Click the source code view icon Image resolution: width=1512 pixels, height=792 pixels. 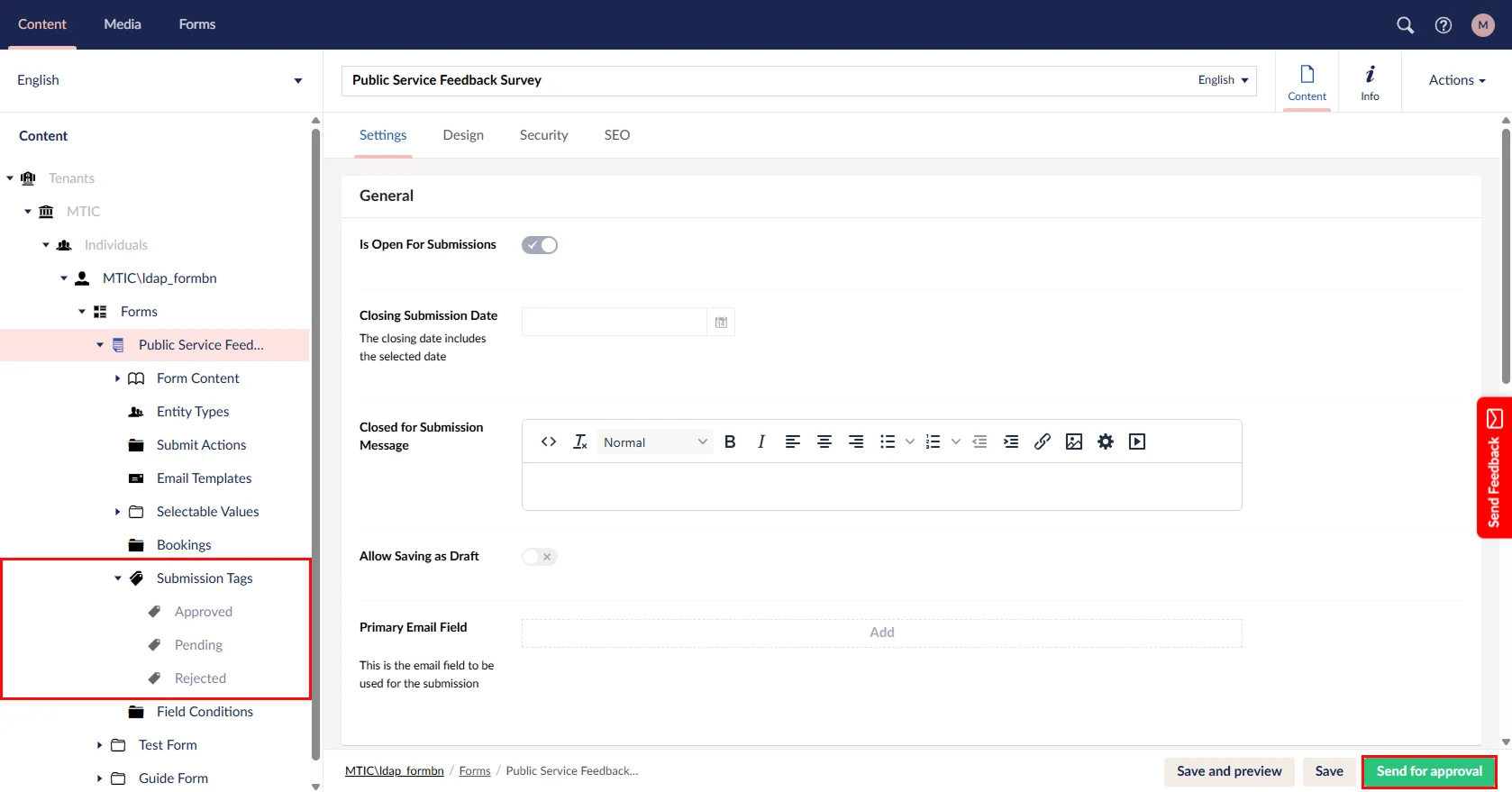pyautogui.click(x=548, y=442)
